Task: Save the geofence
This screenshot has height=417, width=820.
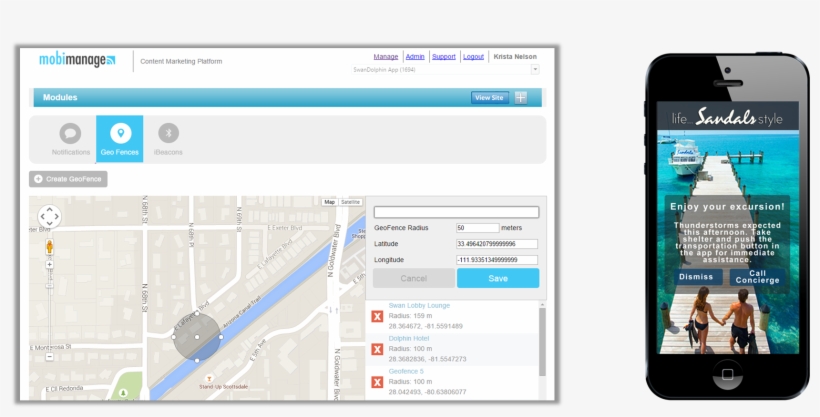Action: 498,278
